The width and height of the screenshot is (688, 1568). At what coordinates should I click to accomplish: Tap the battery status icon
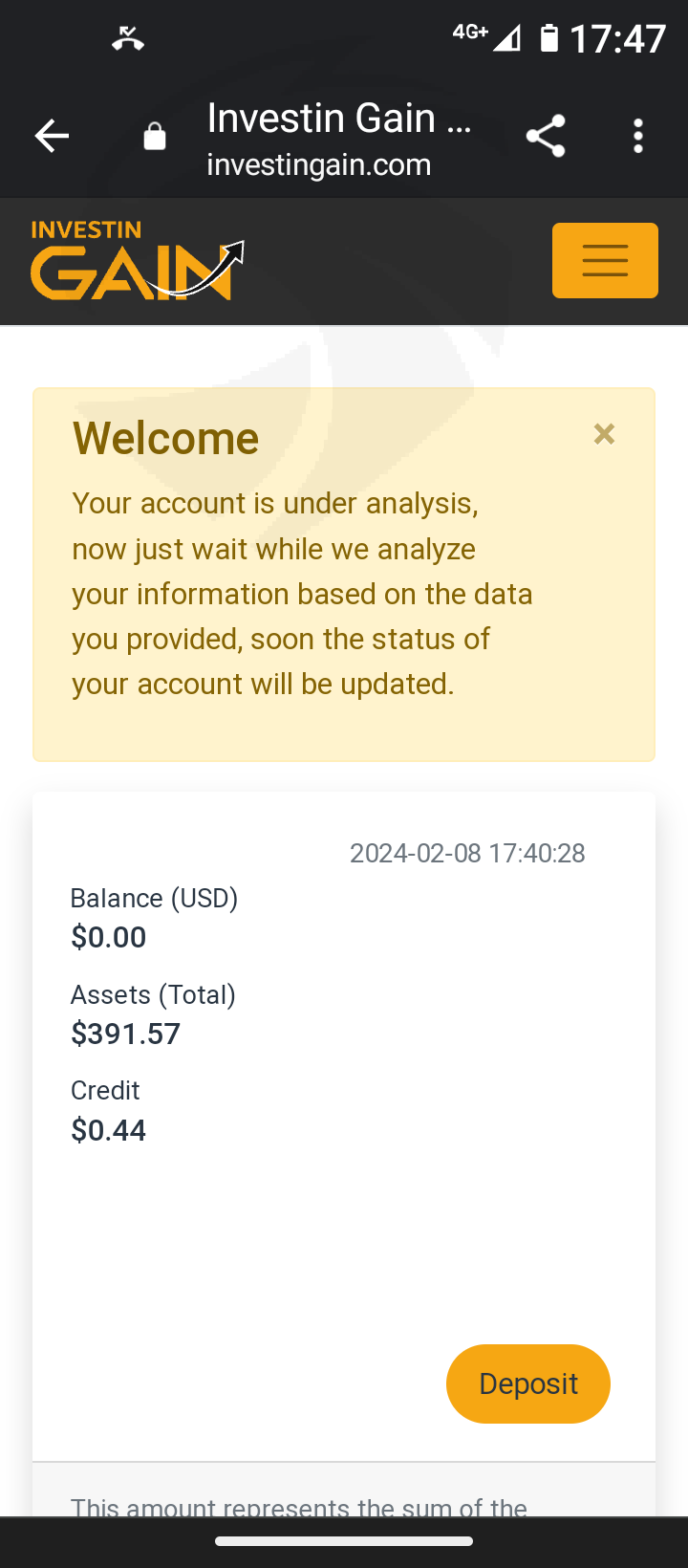click(x=548, y=38)
